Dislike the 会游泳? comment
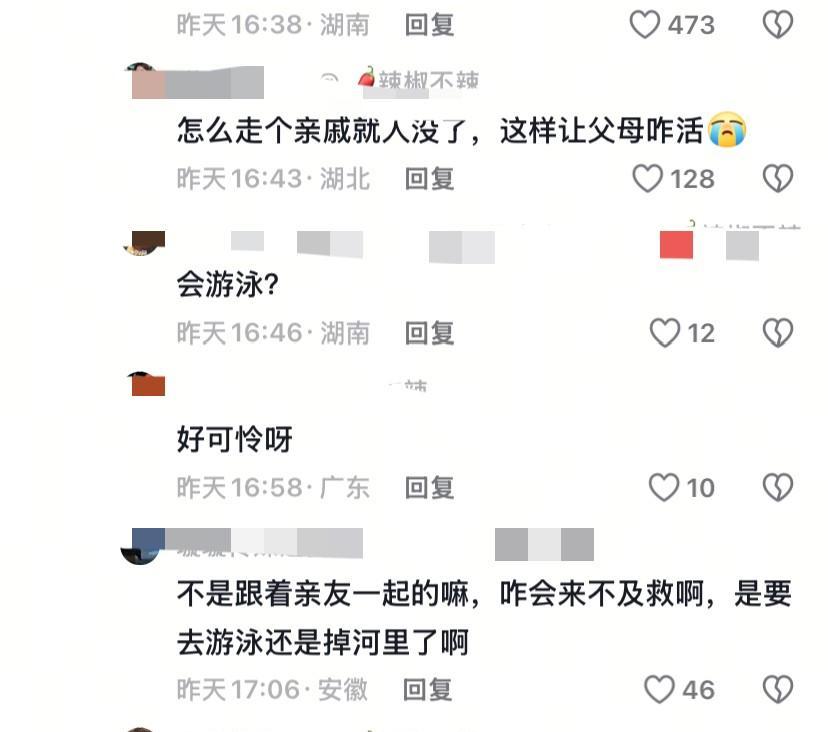 tap(778, 333)
